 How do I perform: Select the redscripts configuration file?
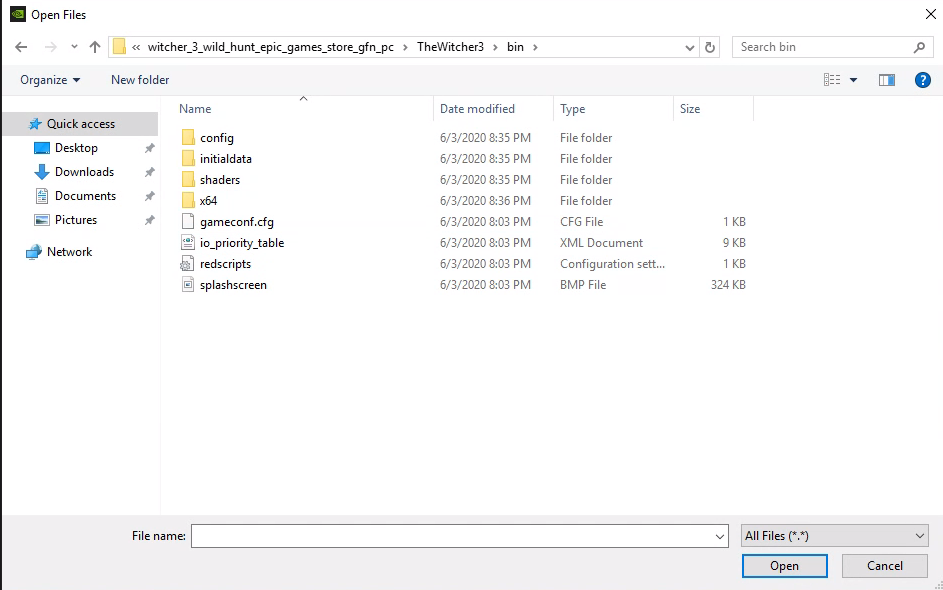click(225, 264)
